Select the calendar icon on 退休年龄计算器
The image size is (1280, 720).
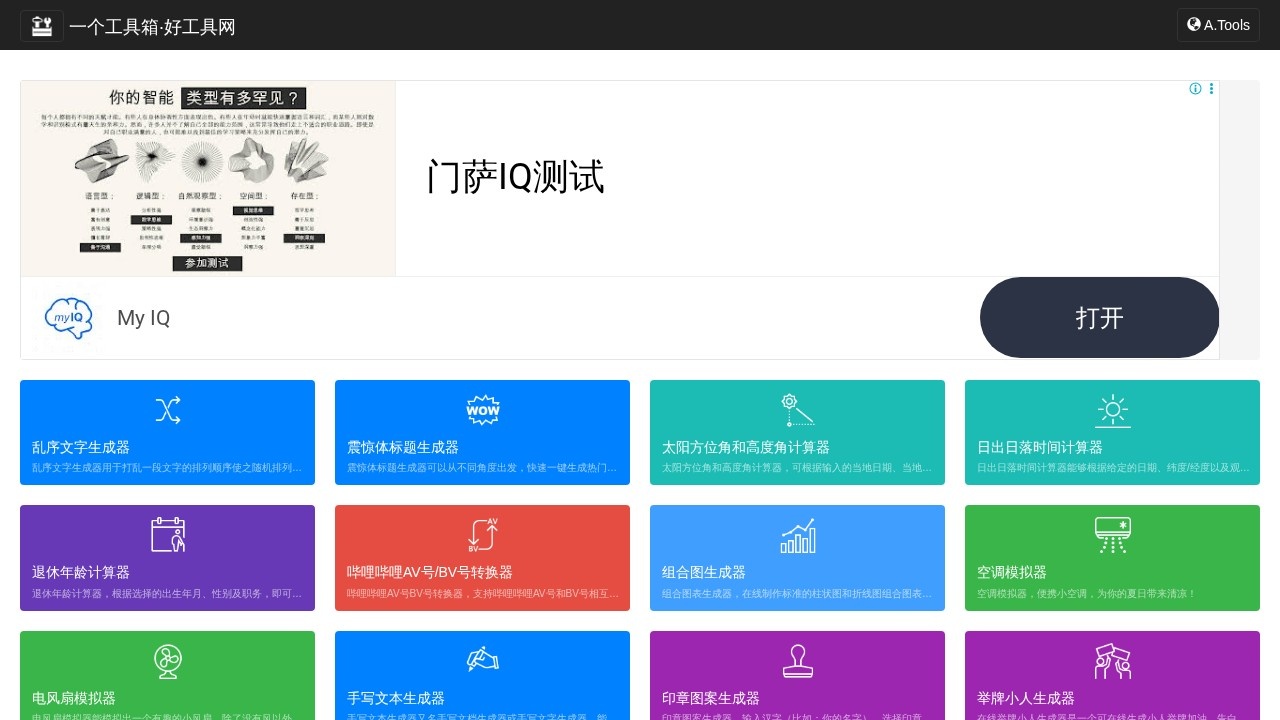click(167, 535)
